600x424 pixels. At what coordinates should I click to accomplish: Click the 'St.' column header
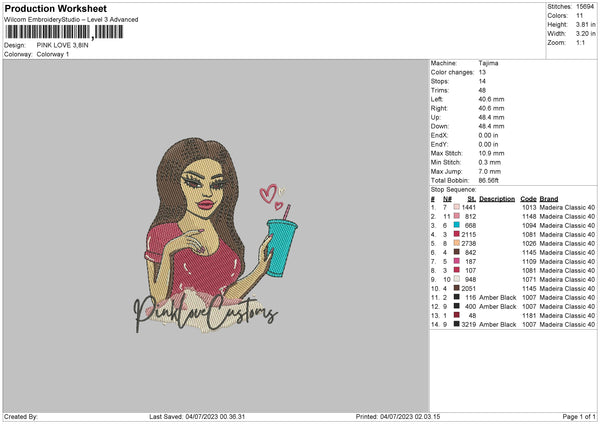tap(472, 199)
